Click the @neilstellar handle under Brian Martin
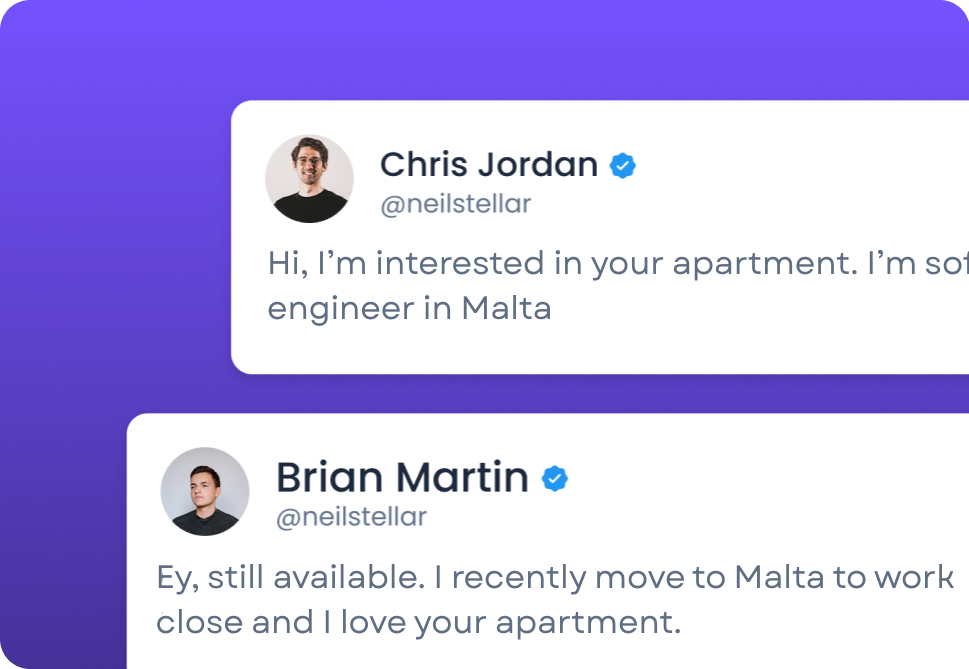This screenshot has height=669, width=969. coord(351,517)
